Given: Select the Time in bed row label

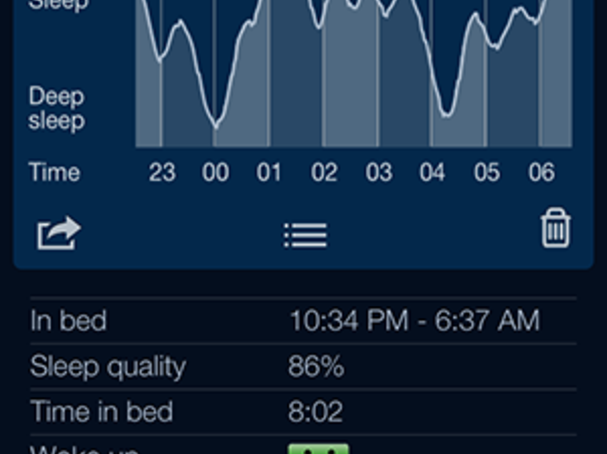Looking at the screenshot, I should pyautogui.click(x=101, y=411).
